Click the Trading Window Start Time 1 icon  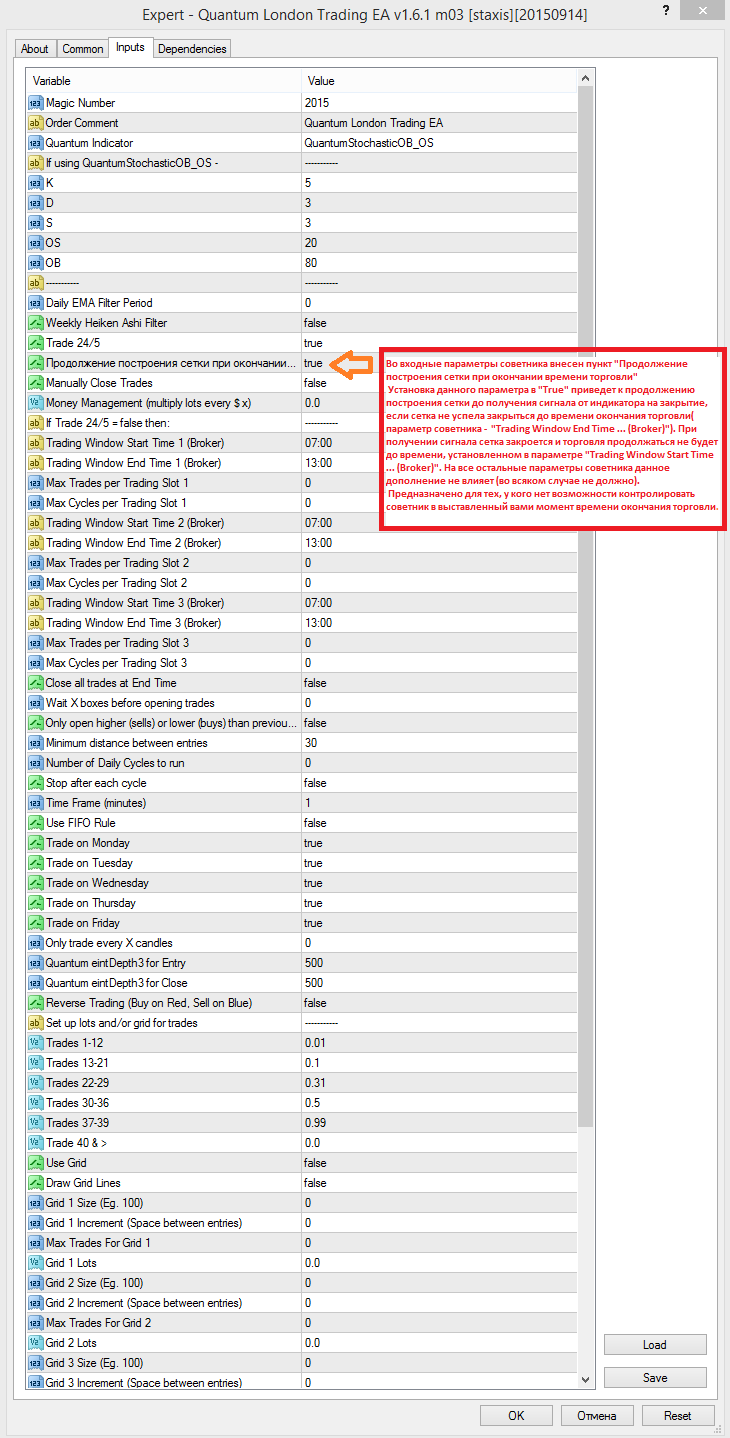(35, 443)
